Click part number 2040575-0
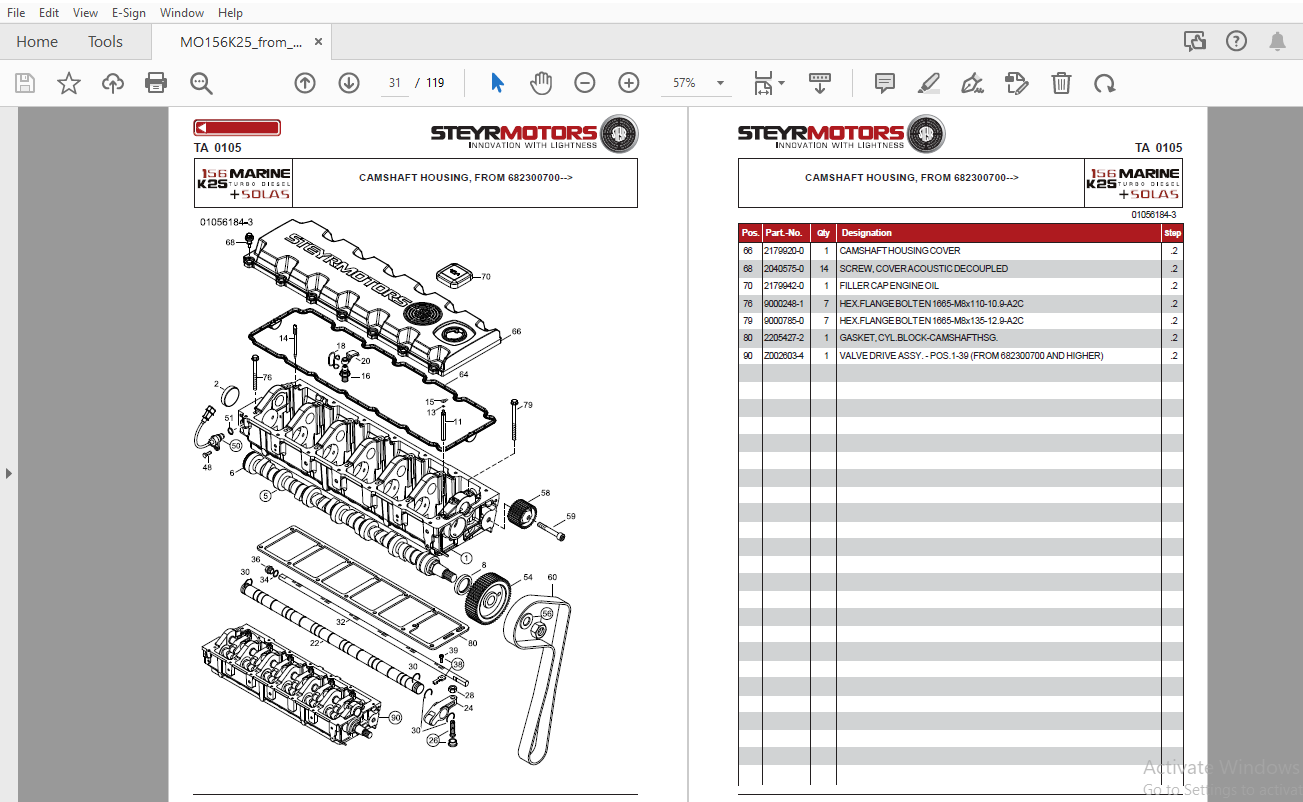The height and width of the screenshot is (802, 1303). click(x=784, y=269)
